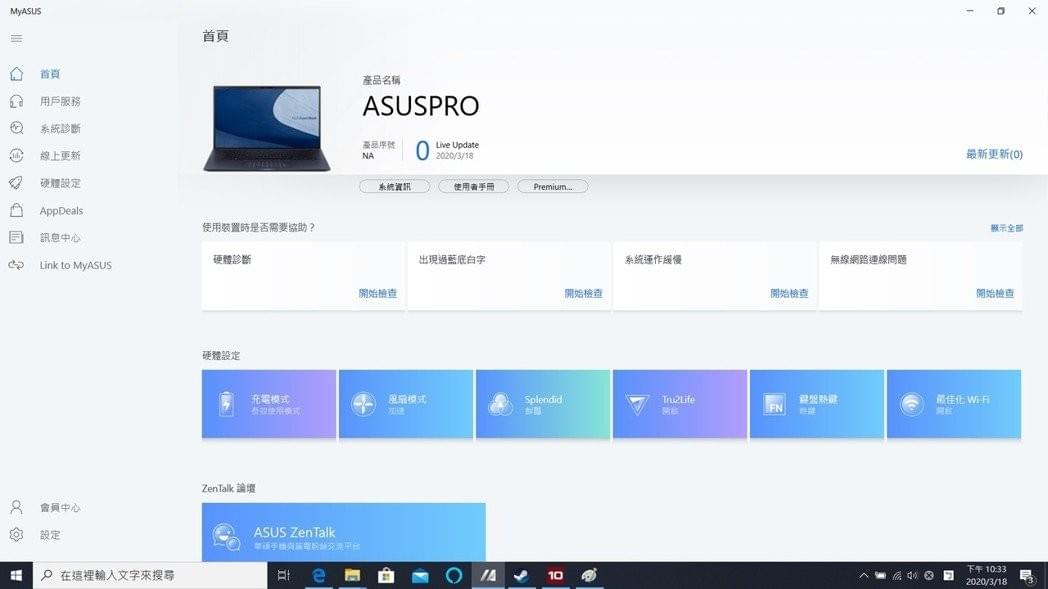This screenshot has width=1048, height=589.
Task: Launch Microsoft Edge from the taskbar
Action: [319, 575]
